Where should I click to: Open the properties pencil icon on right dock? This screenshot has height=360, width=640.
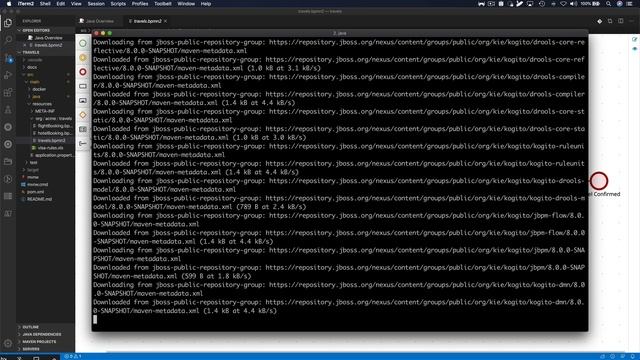click(634, 40)
